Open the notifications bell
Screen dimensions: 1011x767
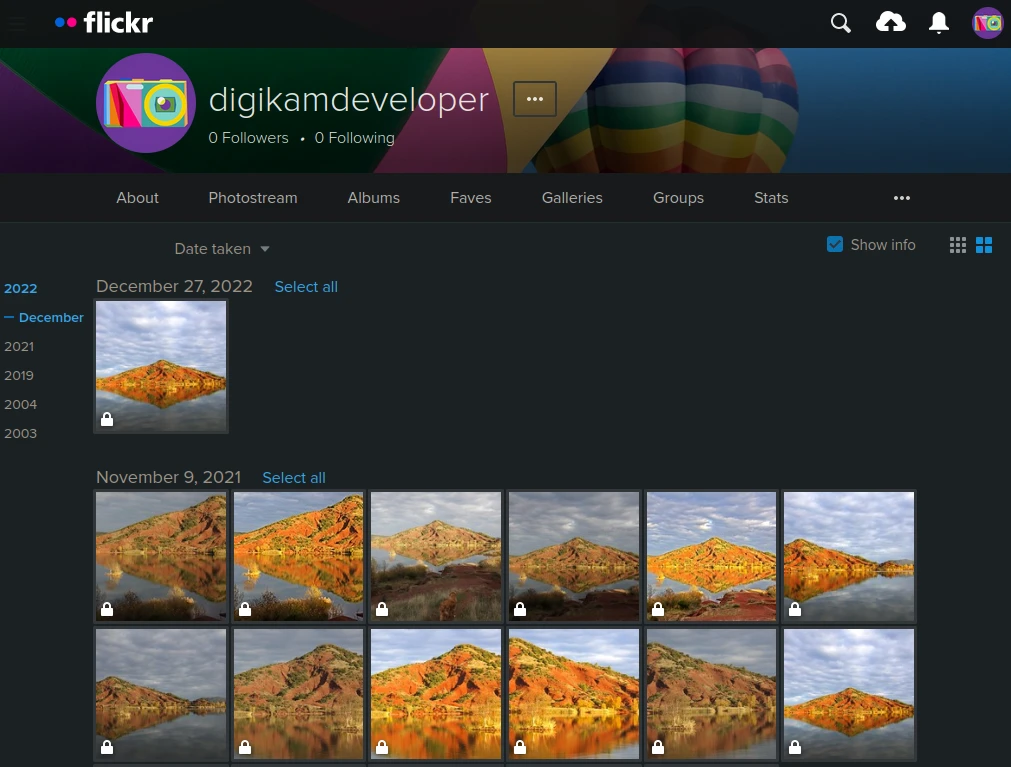click(x=938, y=23)
